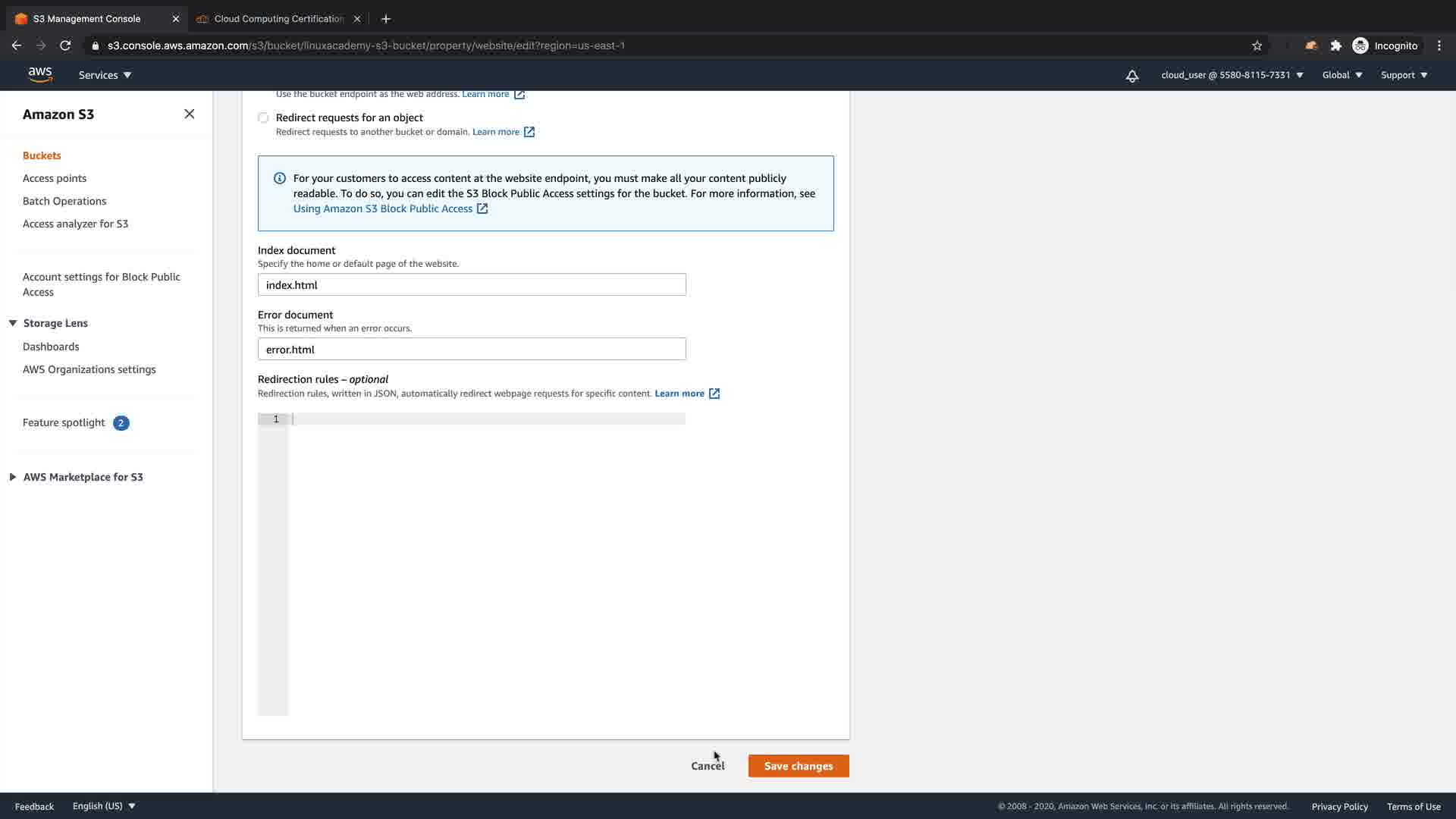Open the English (US) language selector
1456x819 pixels.
[104, 806]
